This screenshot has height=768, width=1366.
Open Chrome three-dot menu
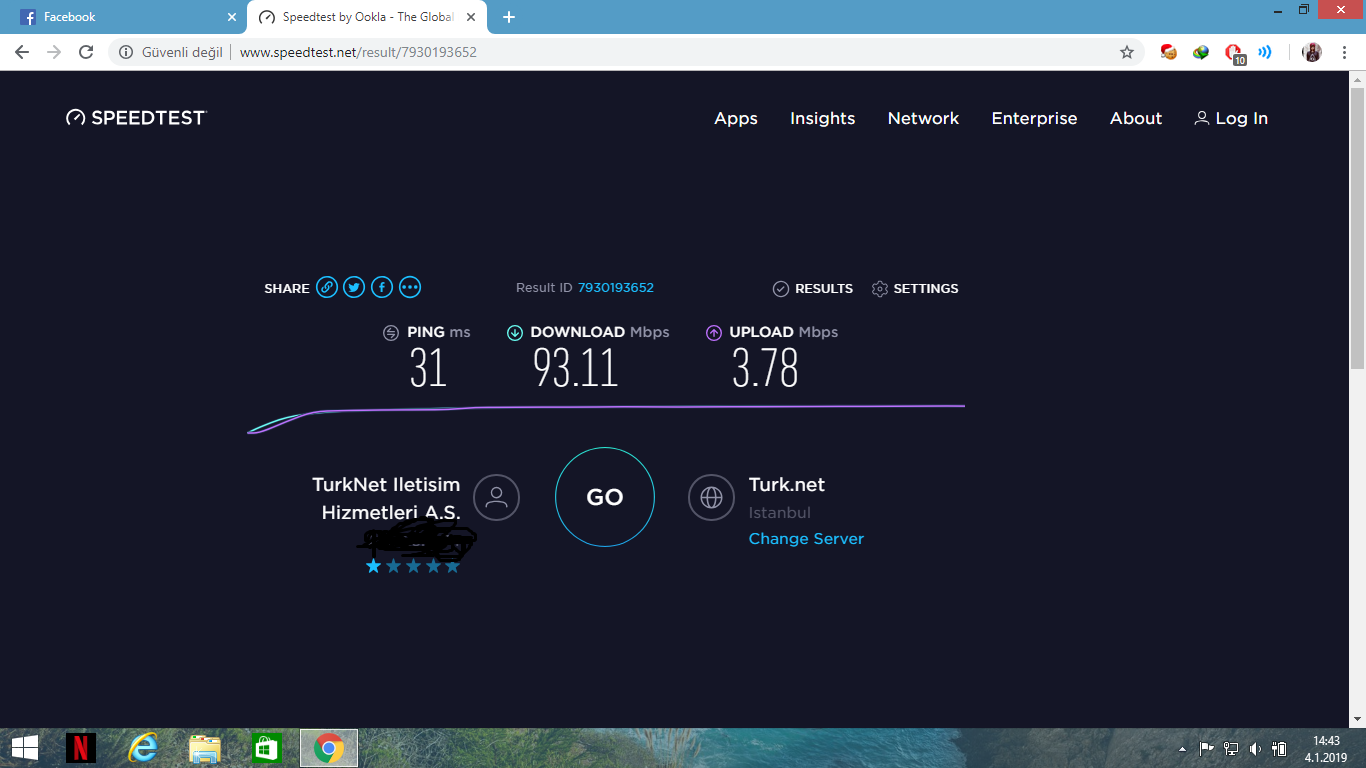[1345, 52]
